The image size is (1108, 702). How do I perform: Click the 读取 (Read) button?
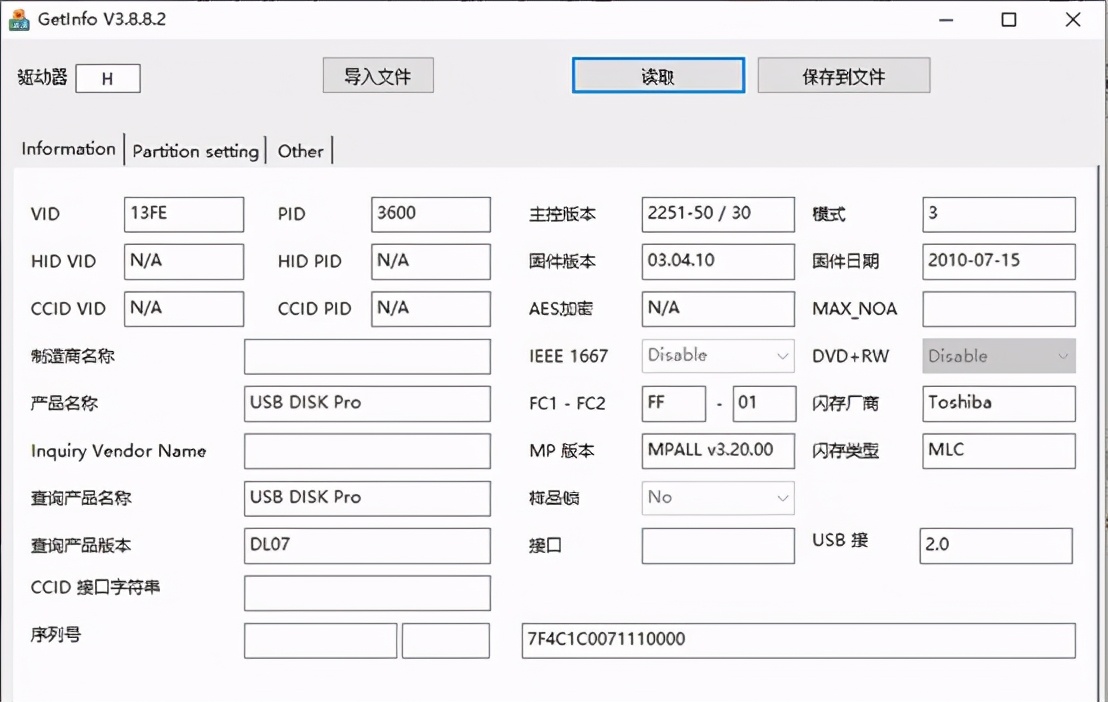[657, 75]
